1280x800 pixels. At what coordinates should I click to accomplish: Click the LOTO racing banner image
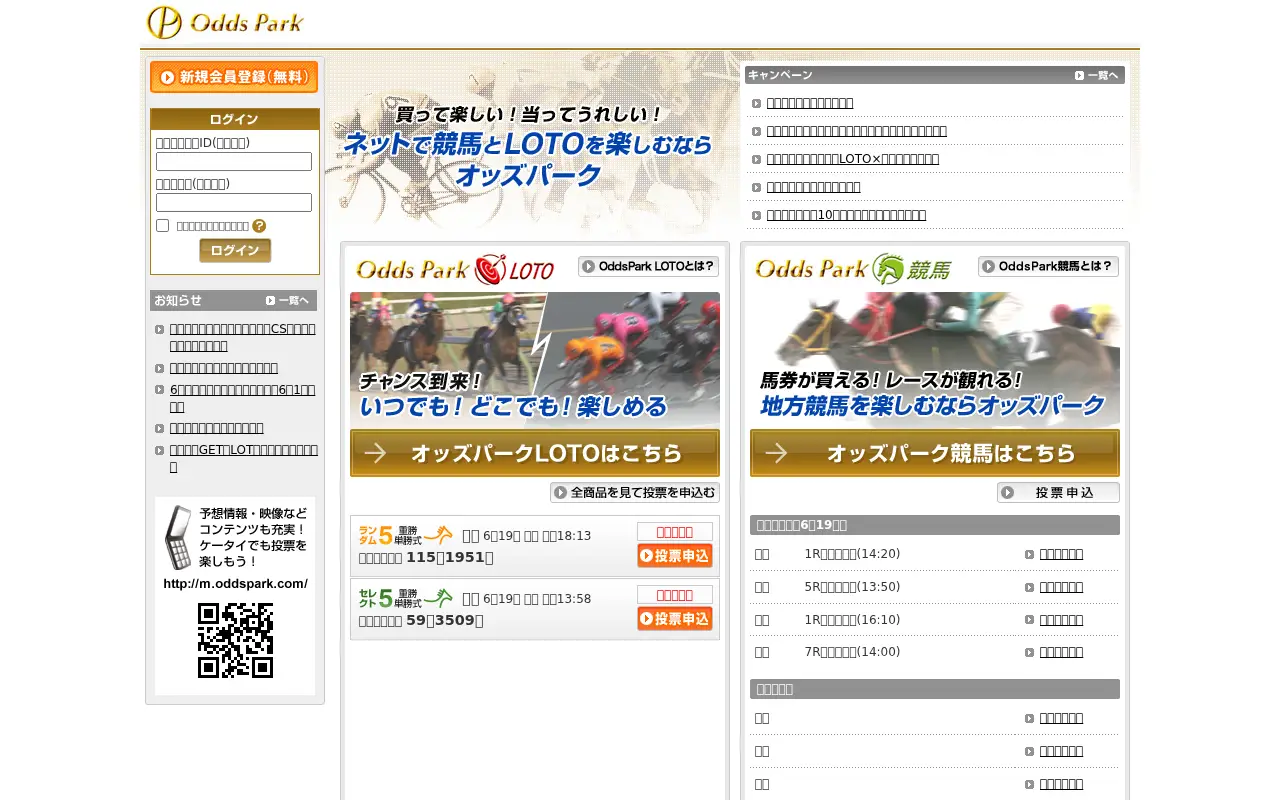(535, 359)
